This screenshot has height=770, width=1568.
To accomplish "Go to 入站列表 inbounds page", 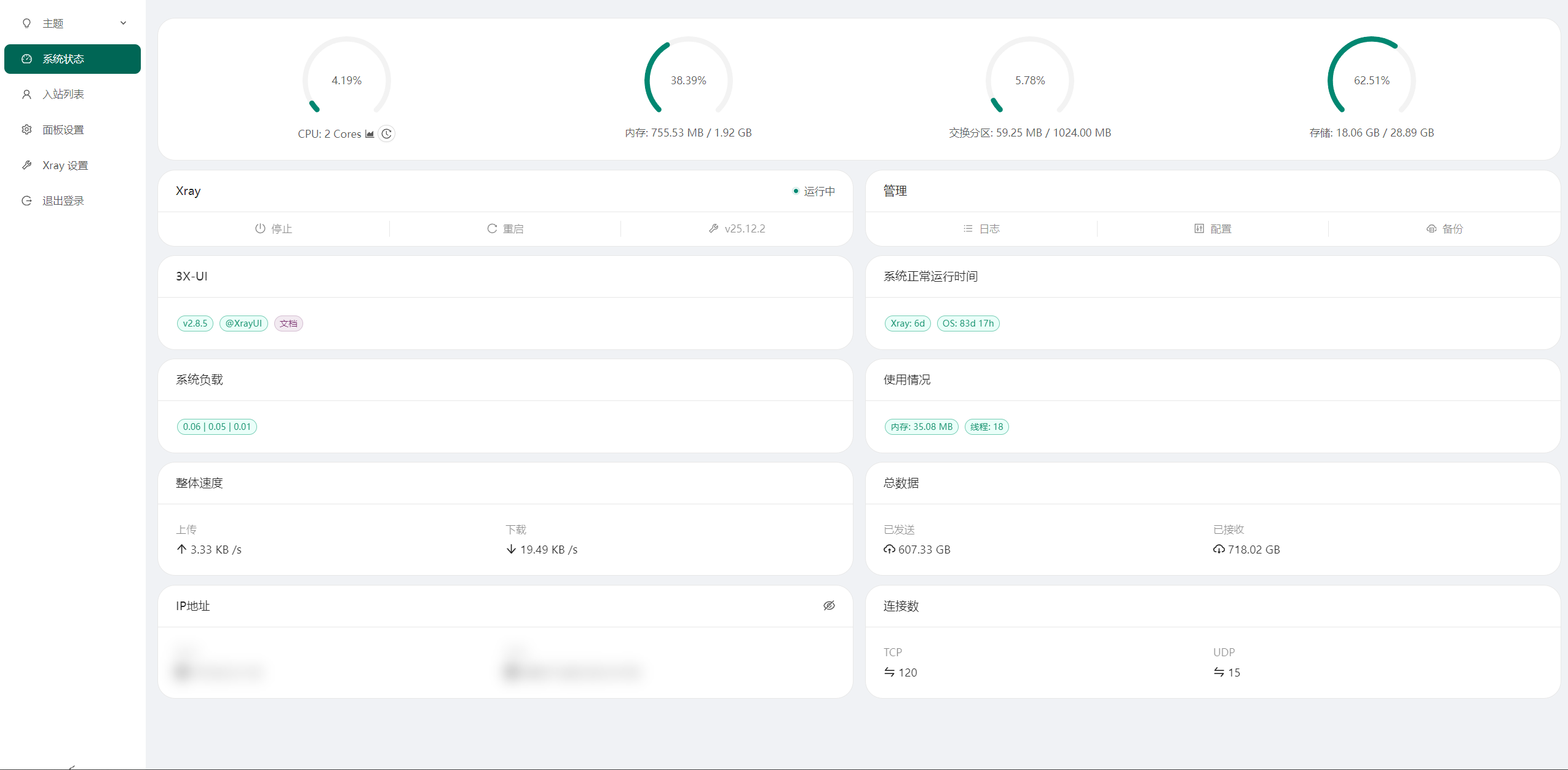I will (x=73, y=94).
